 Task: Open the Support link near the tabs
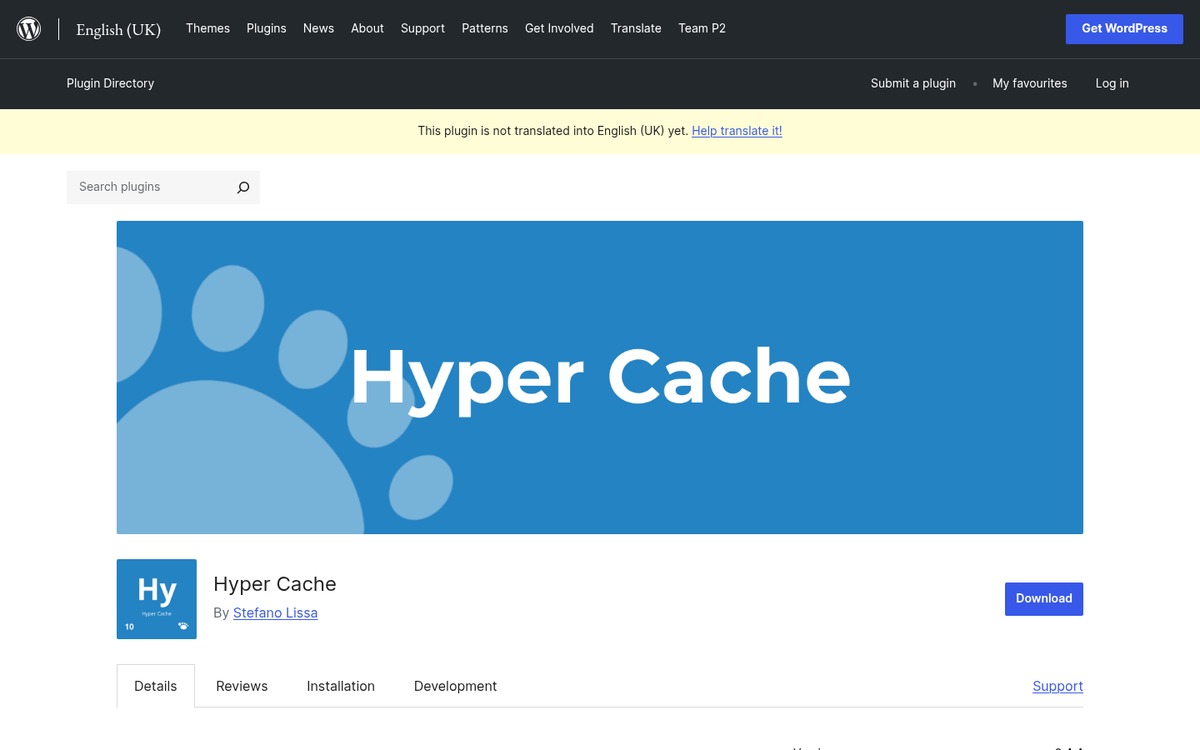pos(1057,686)
